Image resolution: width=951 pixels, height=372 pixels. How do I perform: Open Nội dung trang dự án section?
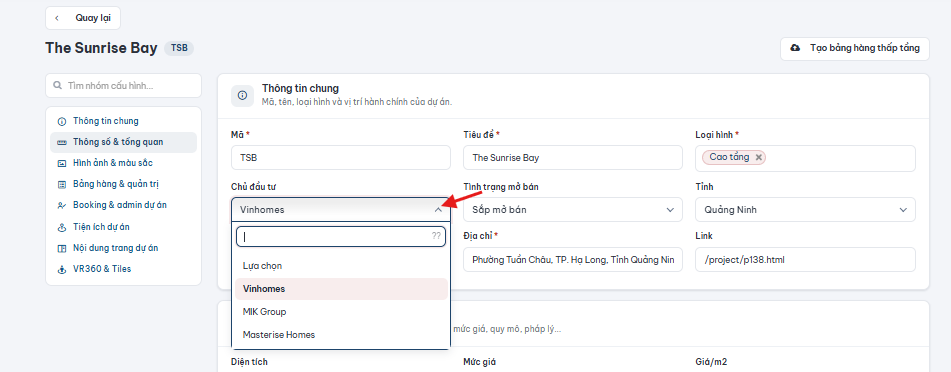coord(123,248)
